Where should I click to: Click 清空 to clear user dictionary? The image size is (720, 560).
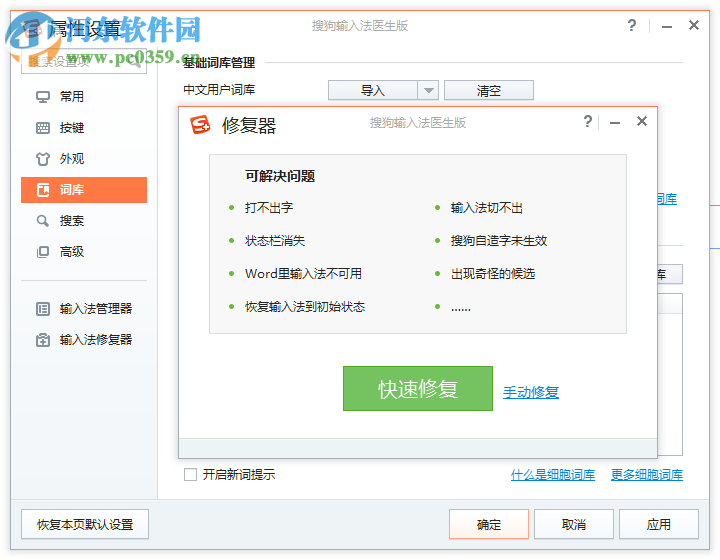click(x=489, y=90)
